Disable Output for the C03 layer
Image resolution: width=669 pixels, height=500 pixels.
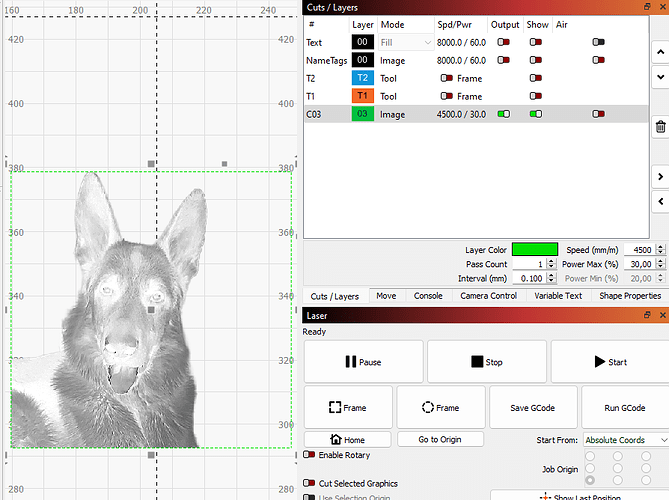(503, 114)
